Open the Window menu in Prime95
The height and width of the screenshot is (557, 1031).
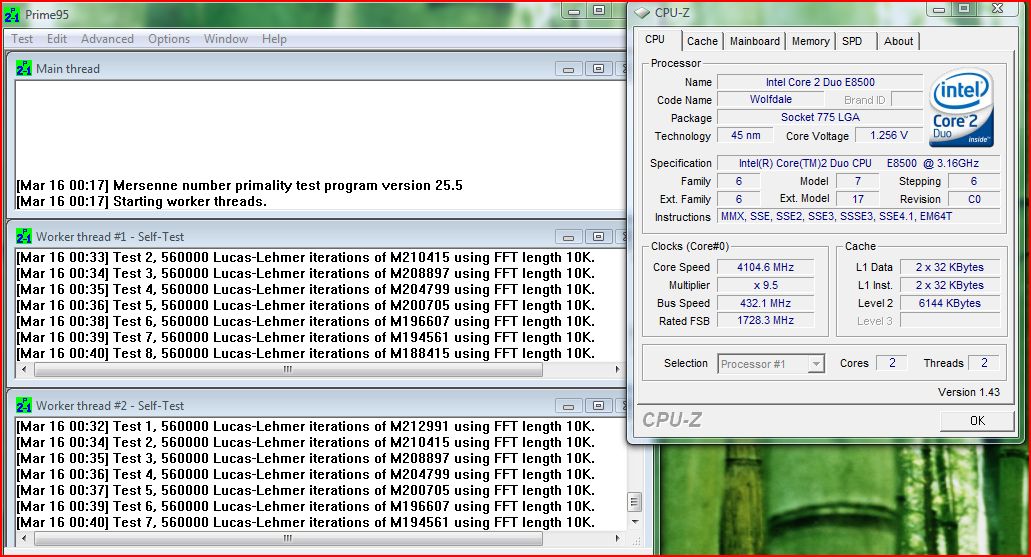(x=226, y=39)
